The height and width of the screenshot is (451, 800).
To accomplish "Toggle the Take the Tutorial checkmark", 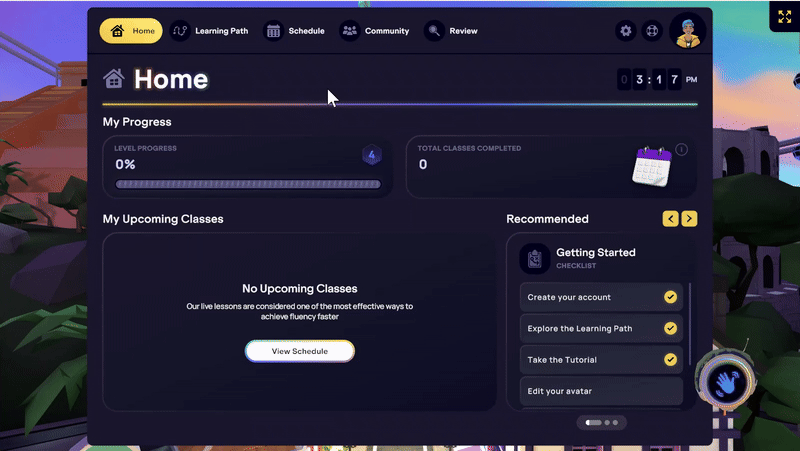I will point(670,359).
